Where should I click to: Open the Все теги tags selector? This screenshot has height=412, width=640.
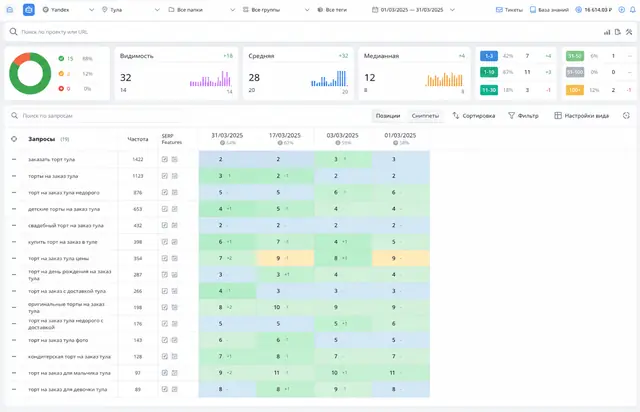(332, 10)
